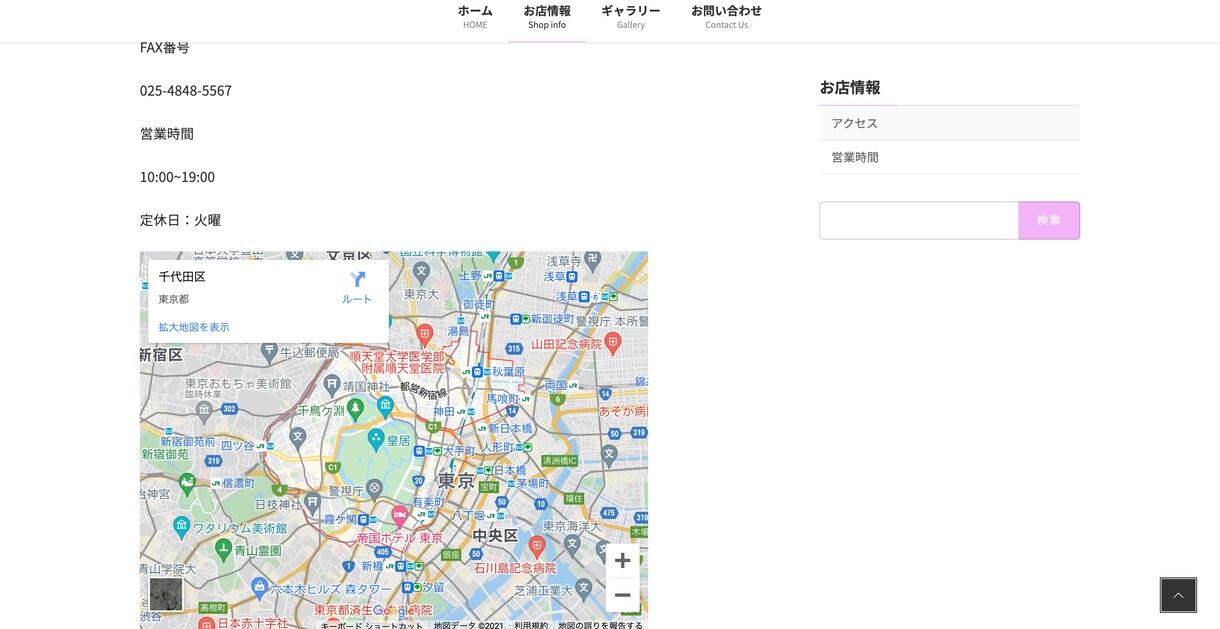Click the hours text 10:00~19:00
The width and height of the screenshot is (1220, 629).
177,176
